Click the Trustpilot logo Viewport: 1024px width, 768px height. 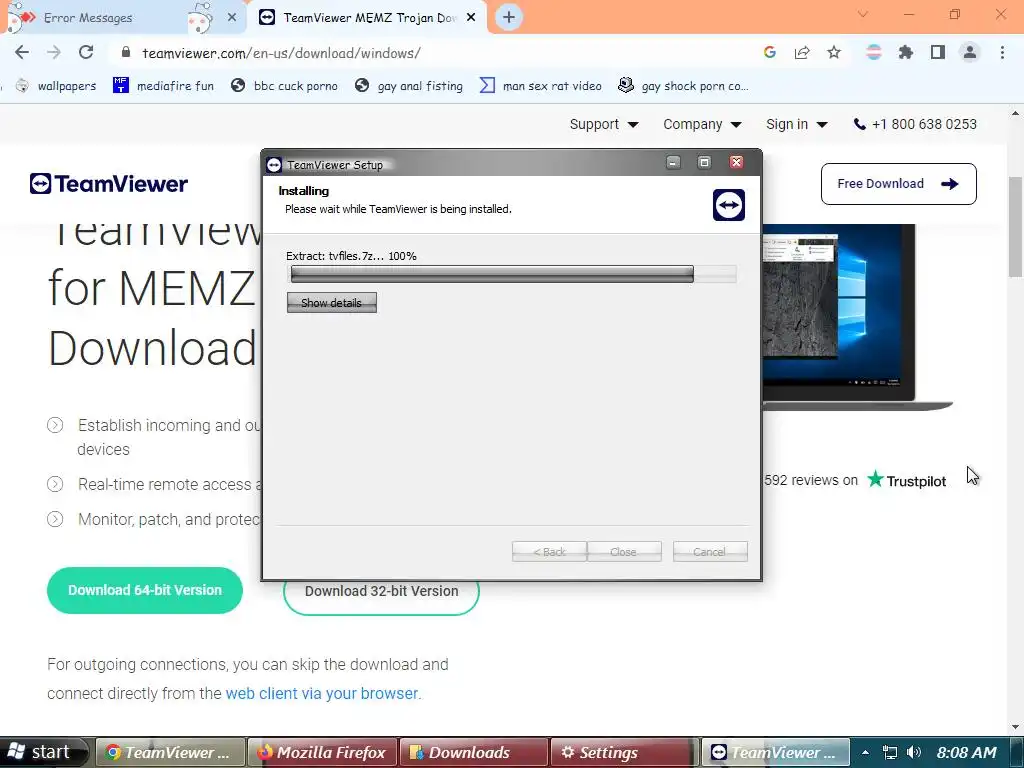click(906, 480)
